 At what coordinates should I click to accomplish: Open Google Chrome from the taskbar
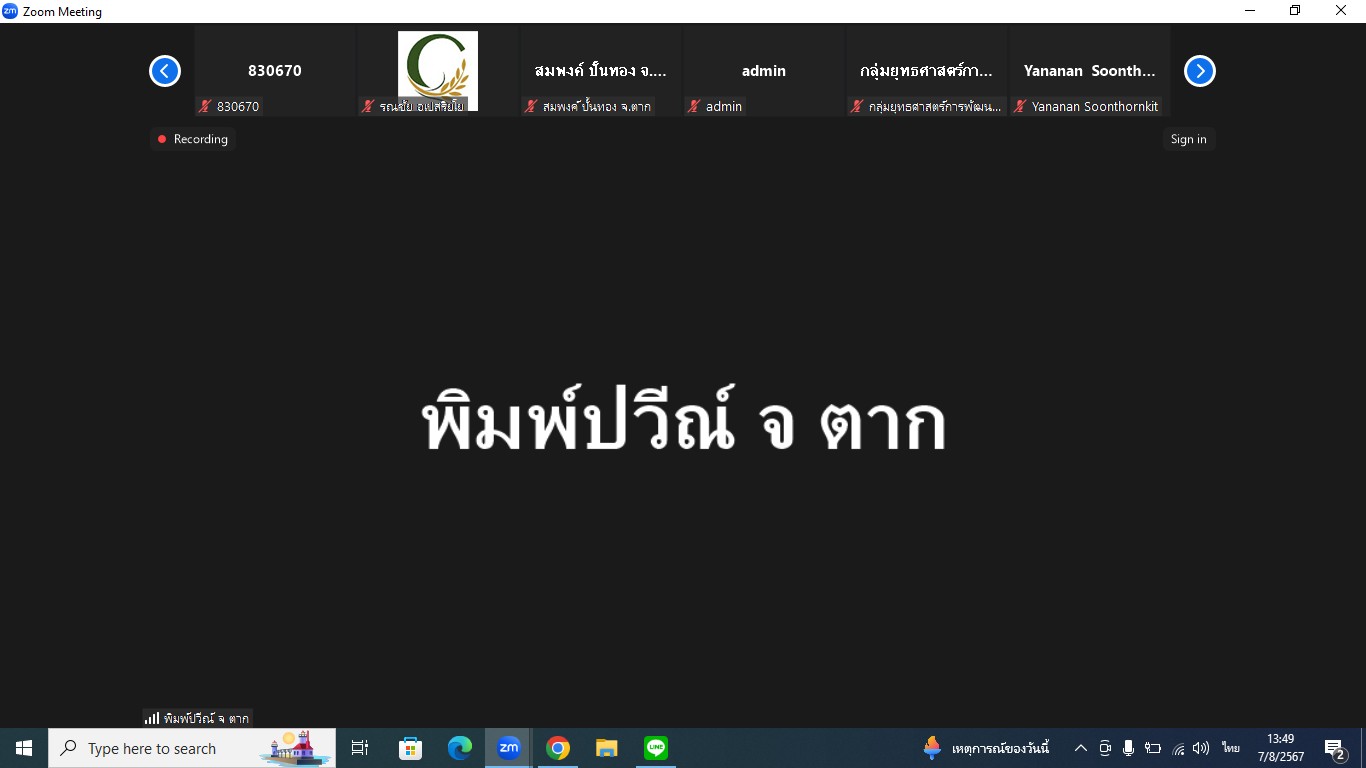click(558, 748)
